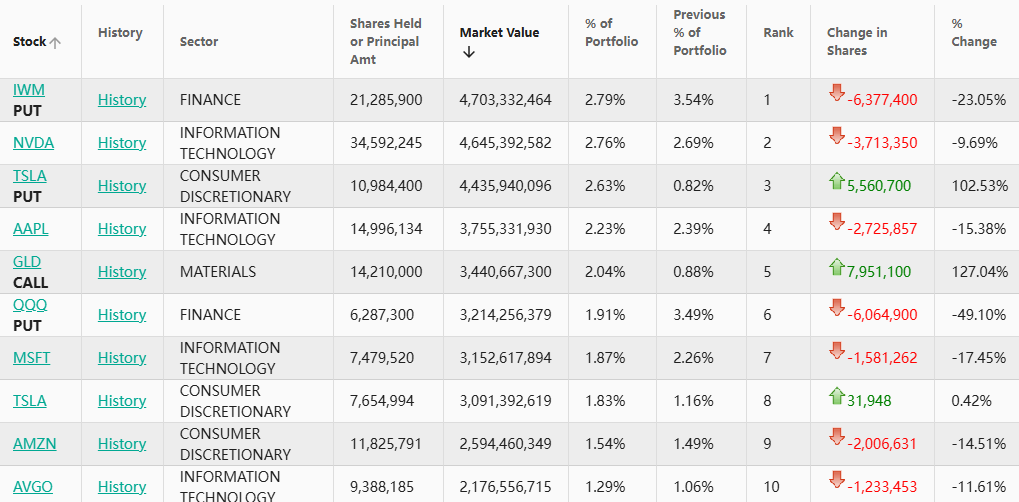1019x502 pixels.
Task: Open the NVDA stock link
Action: pos(33,143)
